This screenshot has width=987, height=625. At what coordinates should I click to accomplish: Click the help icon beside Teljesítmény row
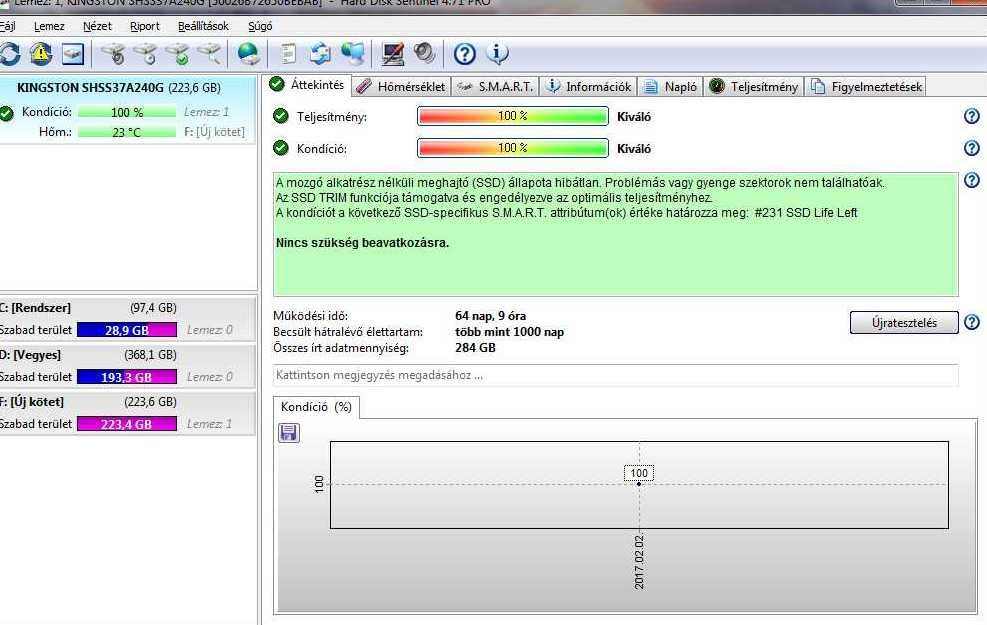click(x=971, y=116)
